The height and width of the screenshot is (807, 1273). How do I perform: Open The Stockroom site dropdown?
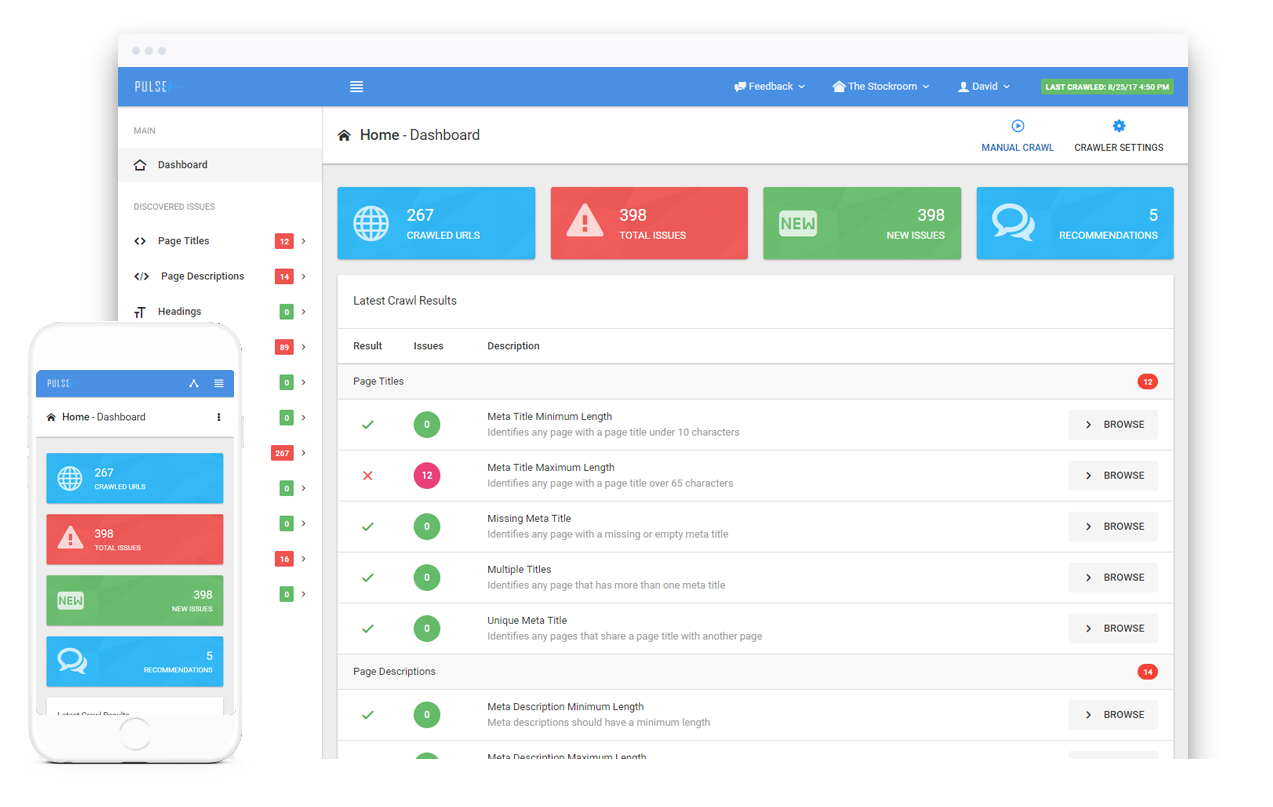click(881, 87)
